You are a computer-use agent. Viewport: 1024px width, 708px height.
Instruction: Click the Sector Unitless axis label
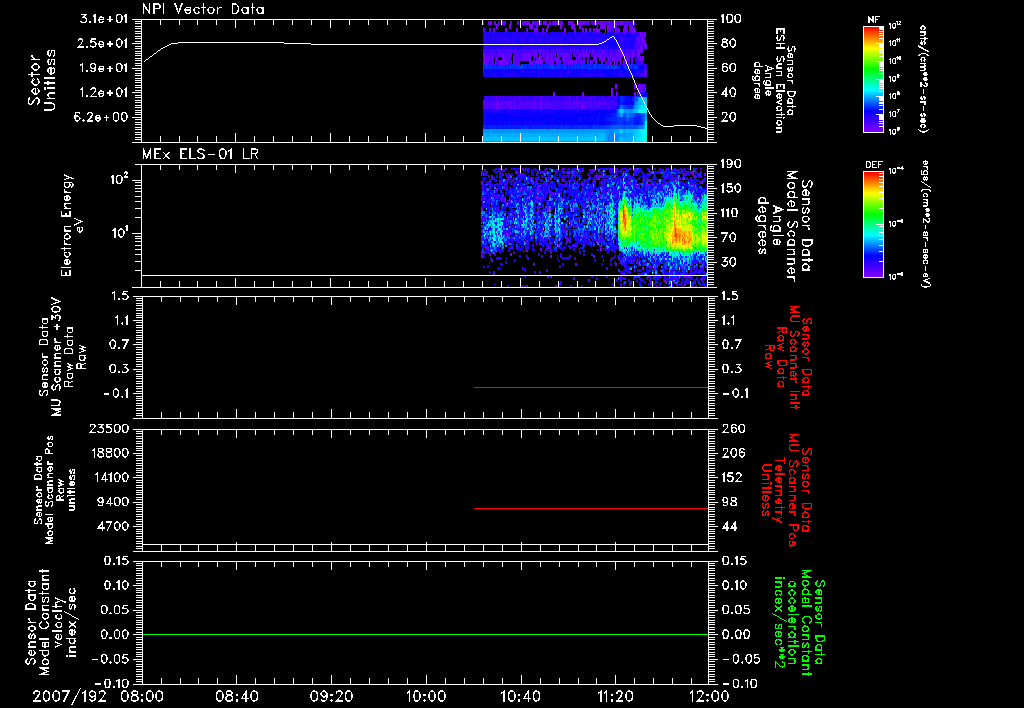click(42, 80)
